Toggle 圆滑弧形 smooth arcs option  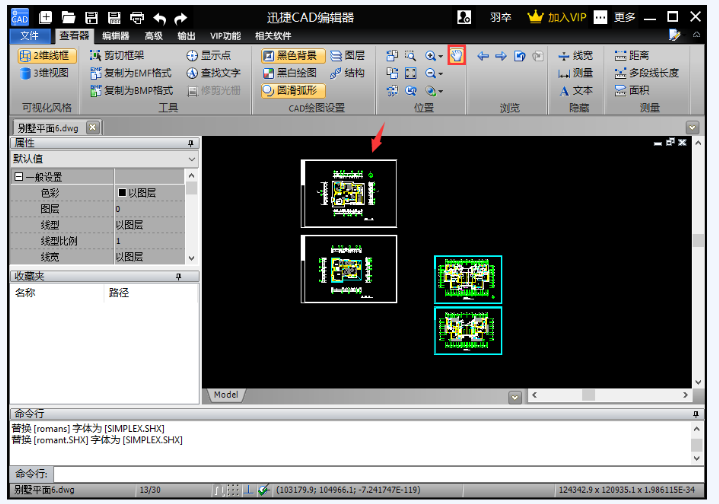pyautogui.click(x=290, y=90)
